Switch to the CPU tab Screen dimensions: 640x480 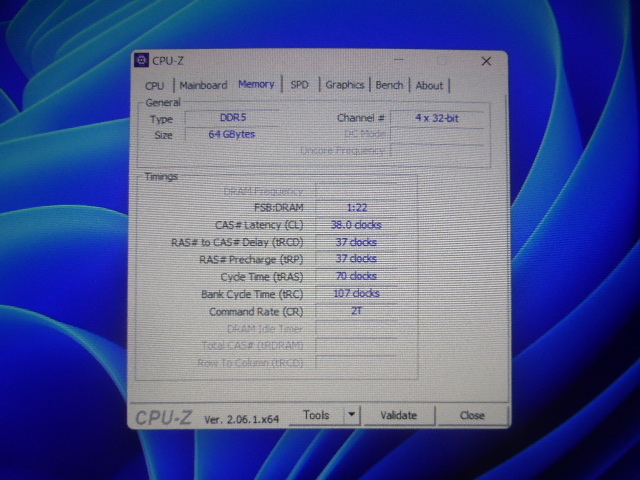[155, 86]
